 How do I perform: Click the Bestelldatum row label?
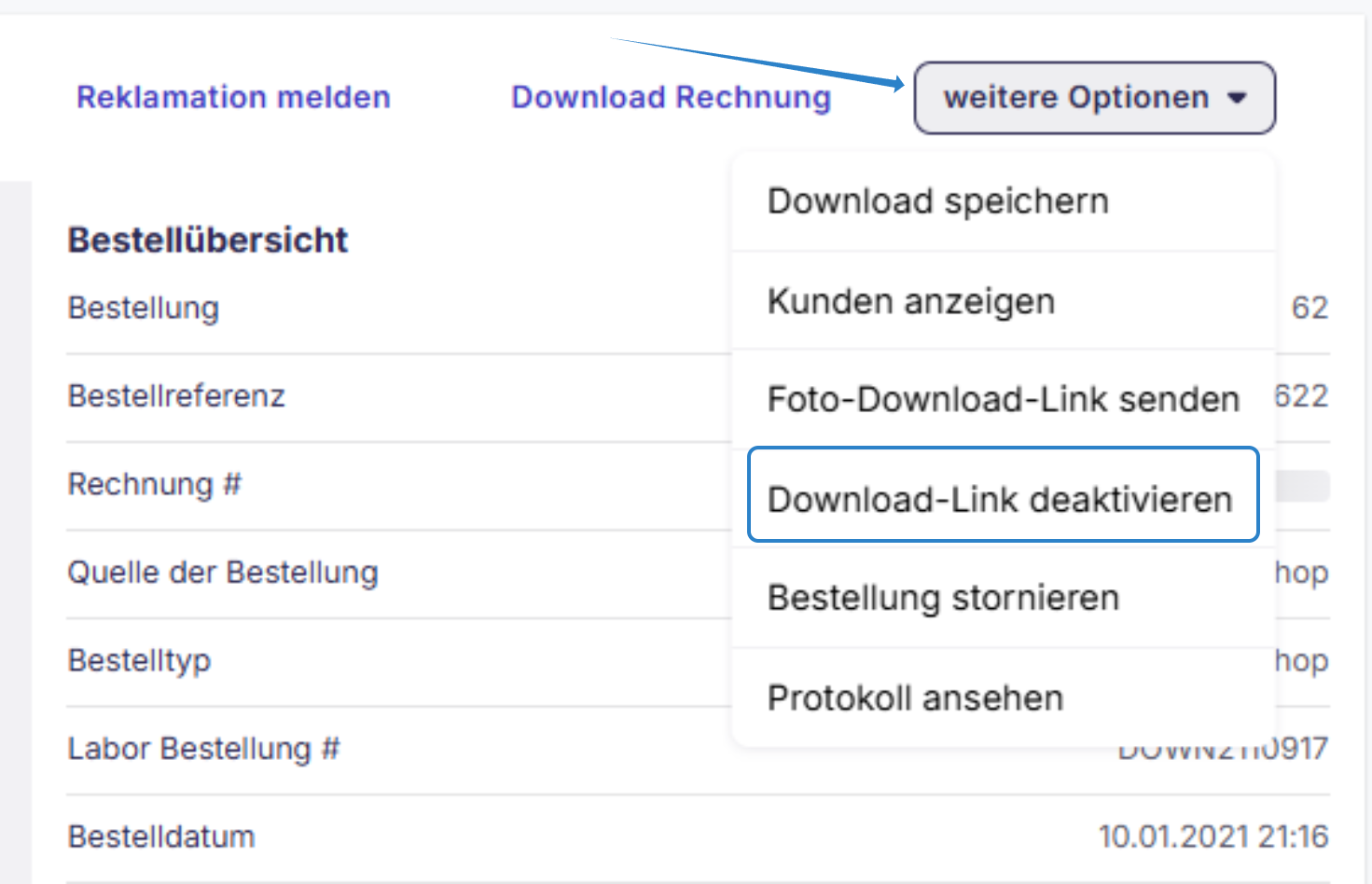tap(161, 836)
